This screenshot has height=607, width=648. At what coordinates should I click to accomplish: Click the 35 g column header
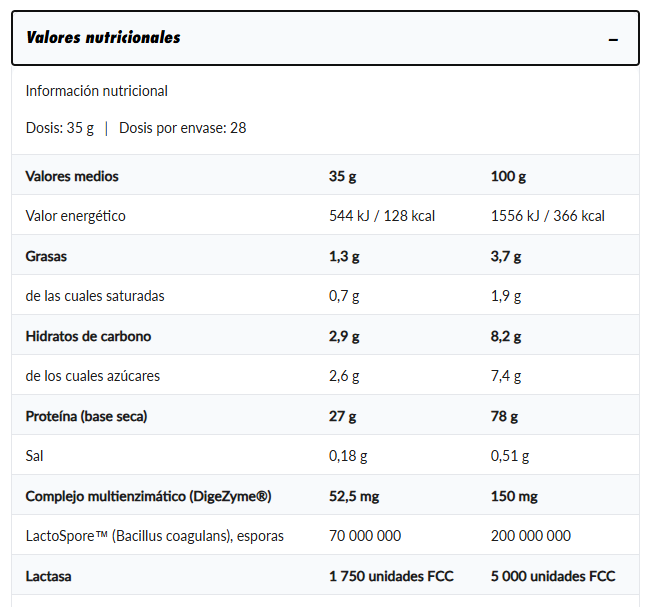coord(342,176)
